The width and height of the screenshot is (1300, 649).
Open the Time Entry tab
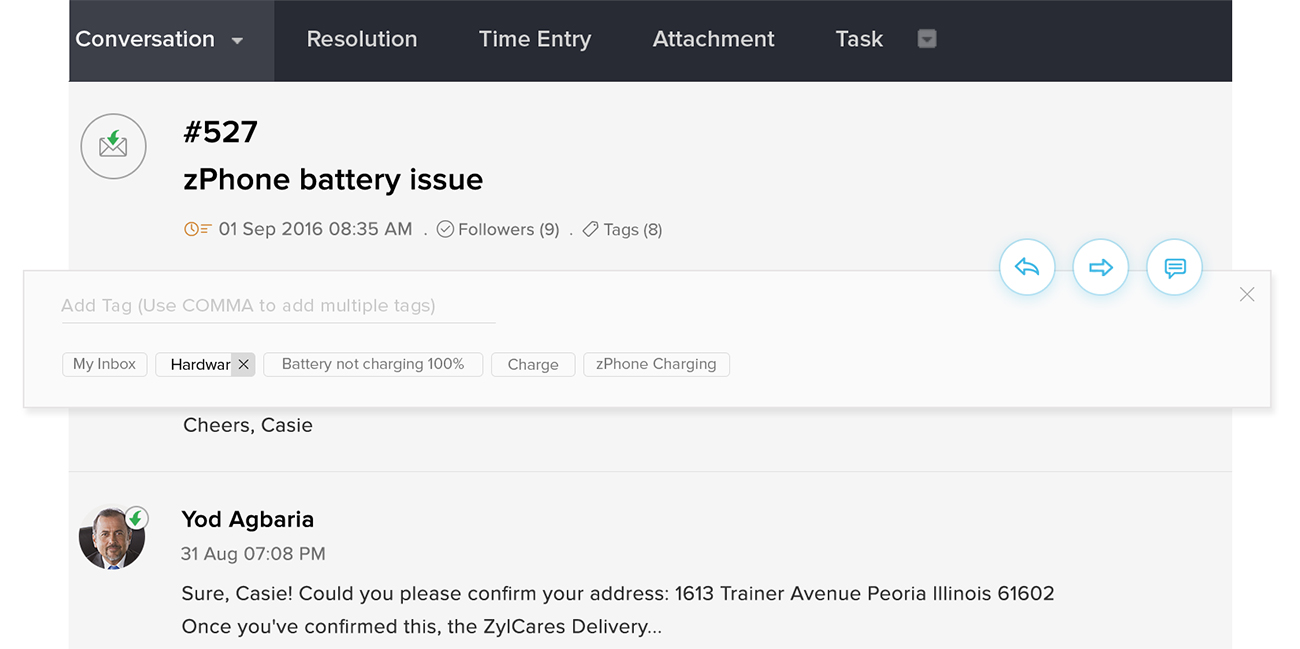pos(534,39)
